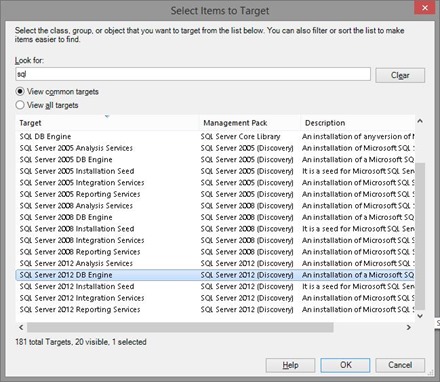Viewport: 440px width, 382px height.
Task: Select SQL Server 2008 Reporting Services
Action: point(215,252)
